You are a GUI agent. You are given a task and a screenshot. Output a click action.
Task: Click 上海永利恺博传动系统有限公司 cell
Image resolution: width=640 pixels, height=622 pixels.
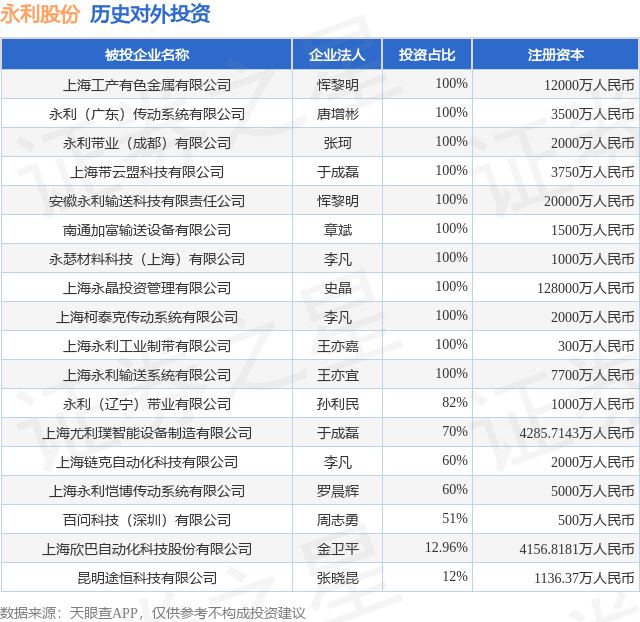tap(147, 491)
